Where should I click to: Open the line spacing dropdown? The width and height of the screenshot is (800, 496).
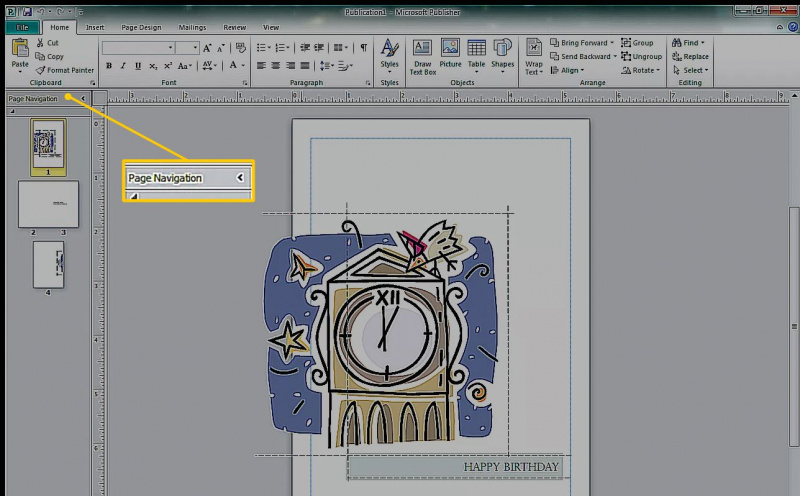326,66
